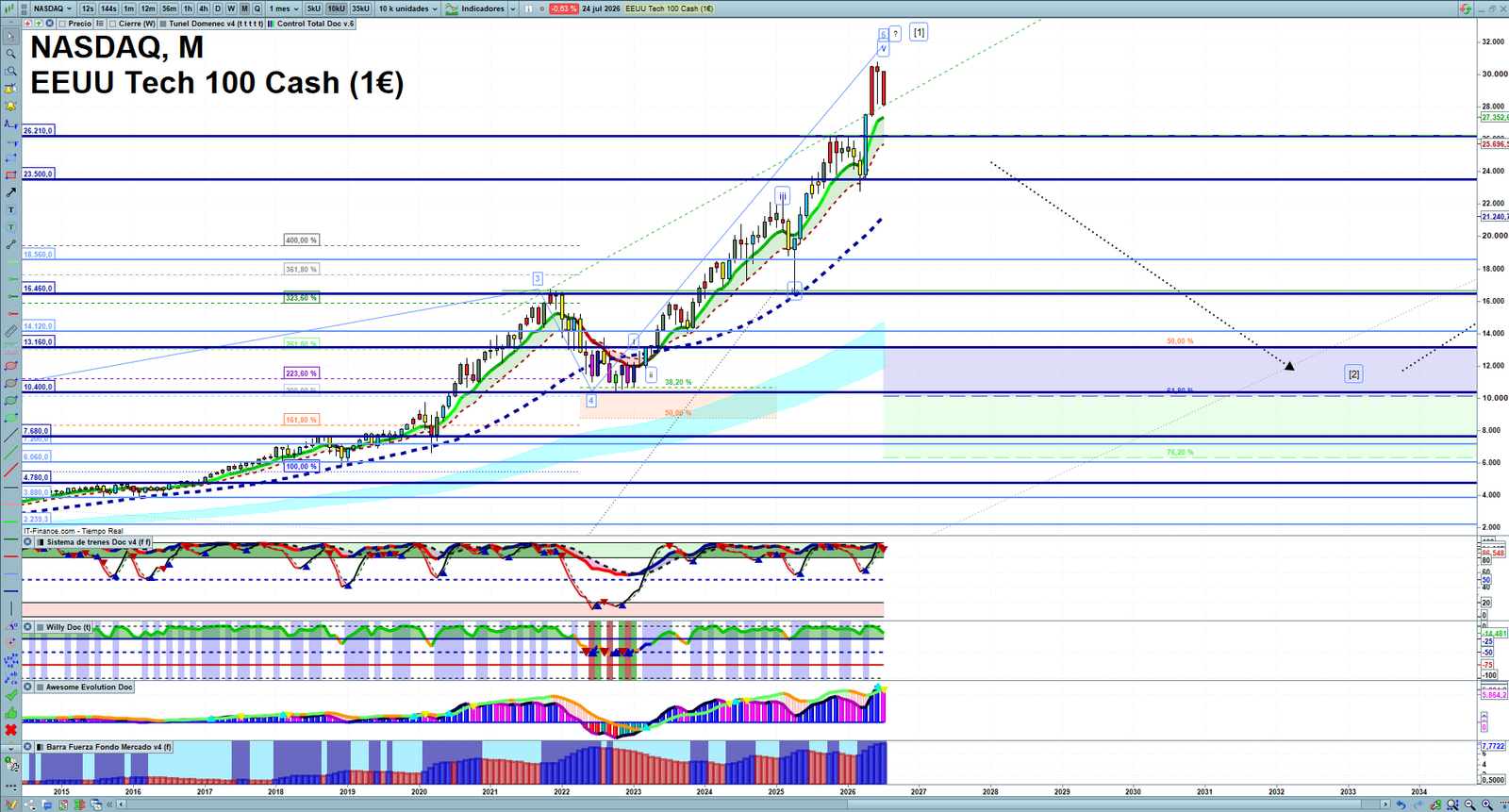Open the '1 mes' period dropdown
The image size is (1509, 812).
click(x=284, y=8)
